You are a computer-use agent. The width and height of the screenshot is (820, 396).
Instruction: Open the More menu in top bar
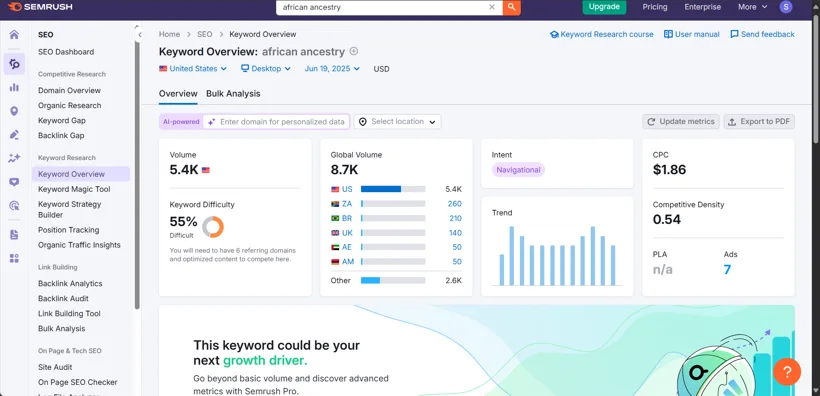[x=753, y=7]
